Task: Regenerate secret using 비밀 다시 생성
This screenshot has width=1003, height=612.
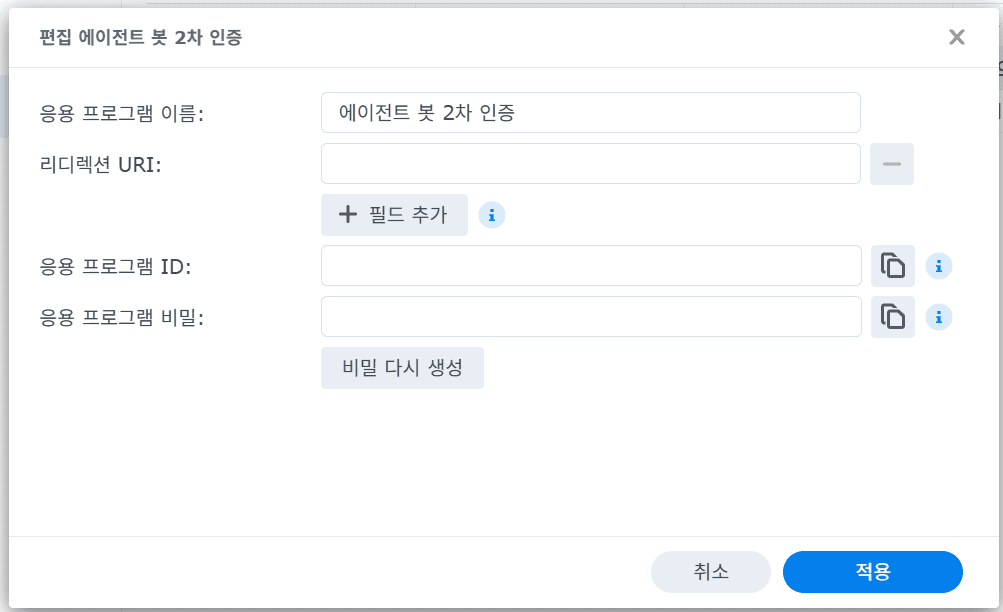Action: [x=402, y=368]
